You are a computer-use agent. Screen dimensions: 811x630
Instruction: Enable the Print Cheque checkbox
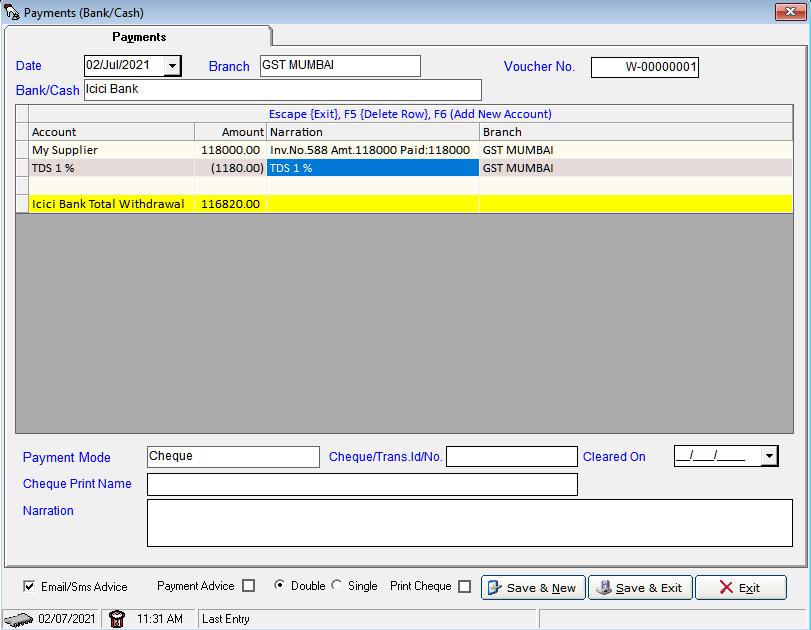point(464,587)
